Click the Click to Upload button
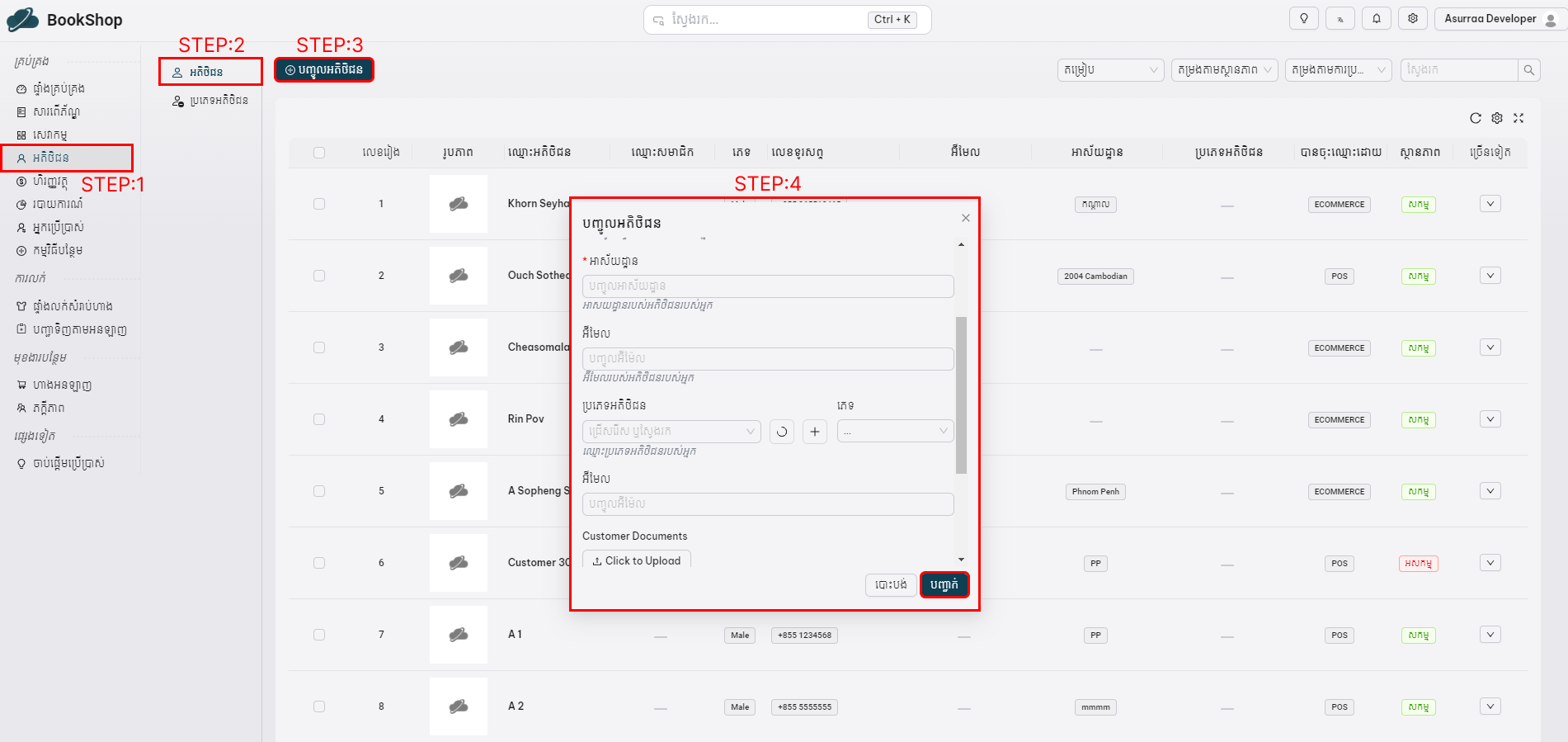Image resolution: width=1568 pixels, height=742 pixels. [x=637, y=560]
